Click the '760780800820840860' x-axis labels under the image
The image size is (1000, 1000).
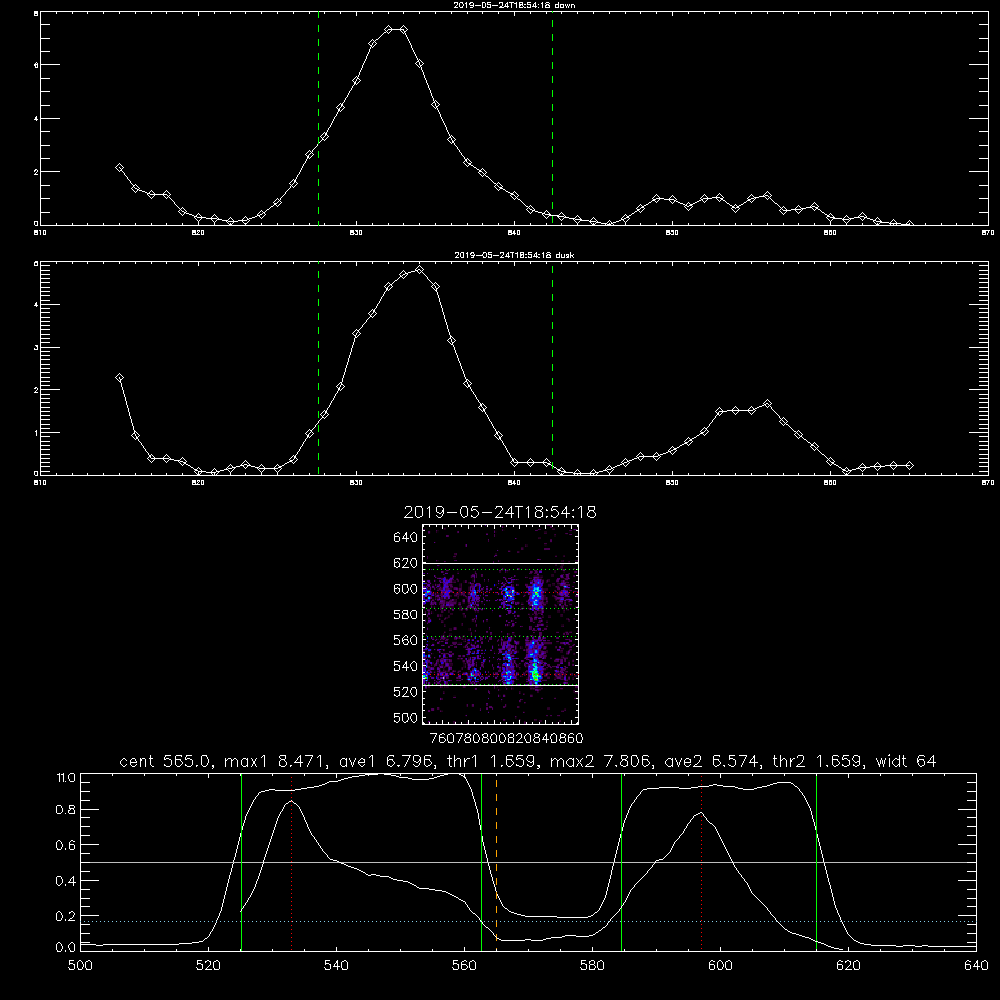[x=506, y=739]
